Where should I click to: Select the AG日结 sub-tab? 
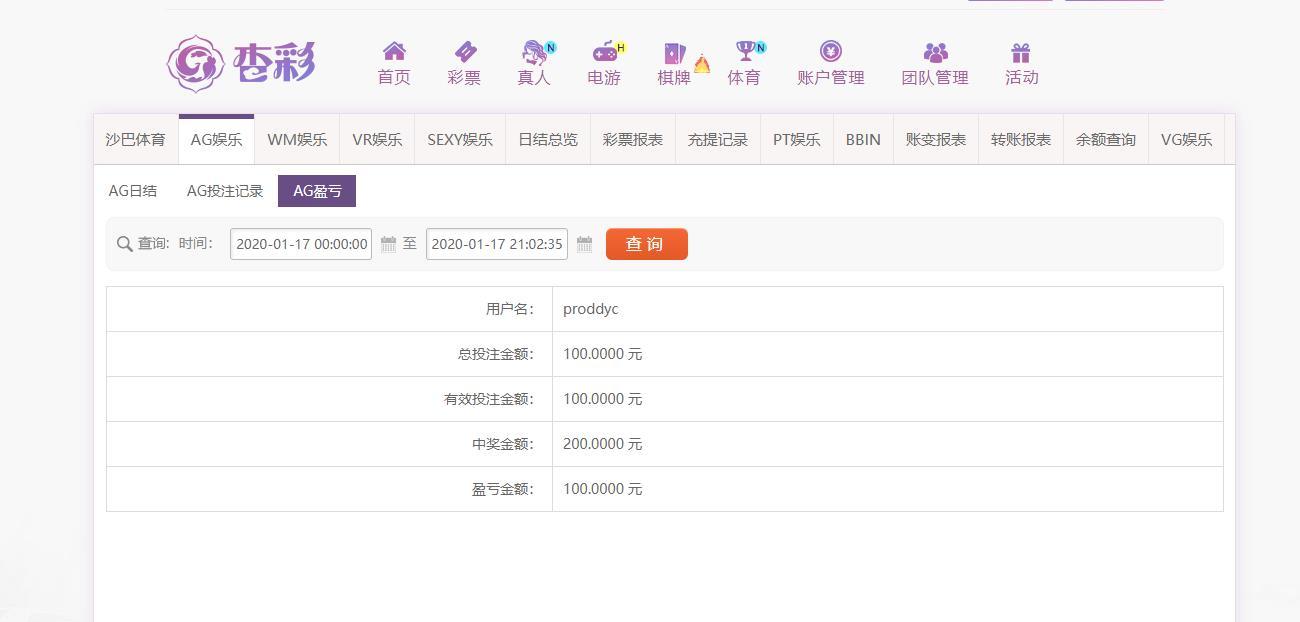(133, 191)
